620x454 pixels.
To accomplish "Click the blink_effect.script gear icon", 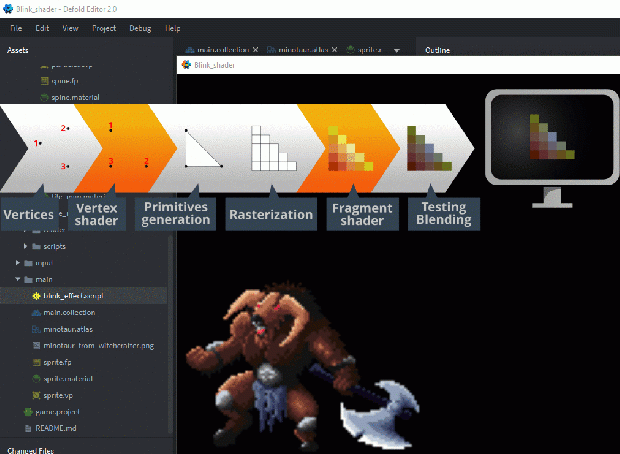I will [36, 296].
